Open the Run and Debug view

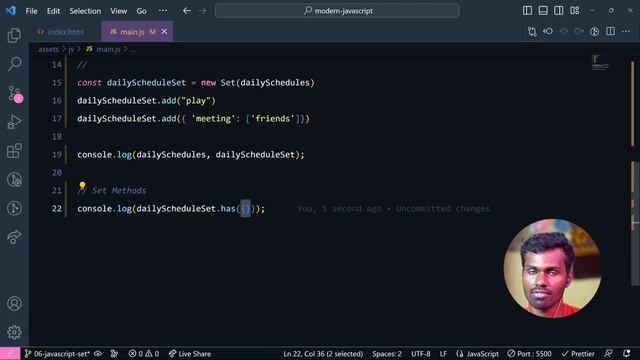[x=14, y=122]
